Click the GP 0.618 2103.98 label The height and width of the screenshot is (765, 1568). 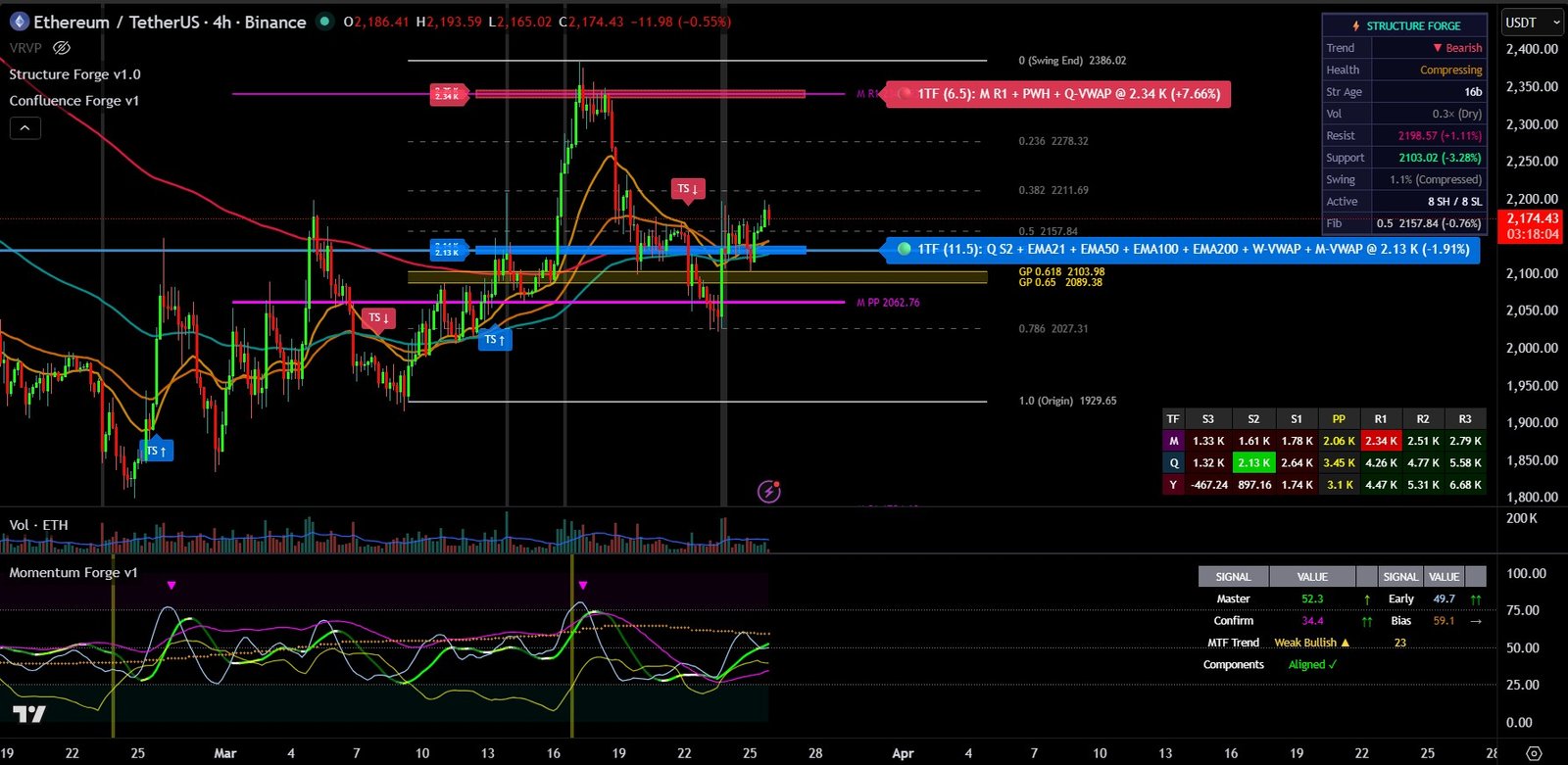coord(1061,271)
